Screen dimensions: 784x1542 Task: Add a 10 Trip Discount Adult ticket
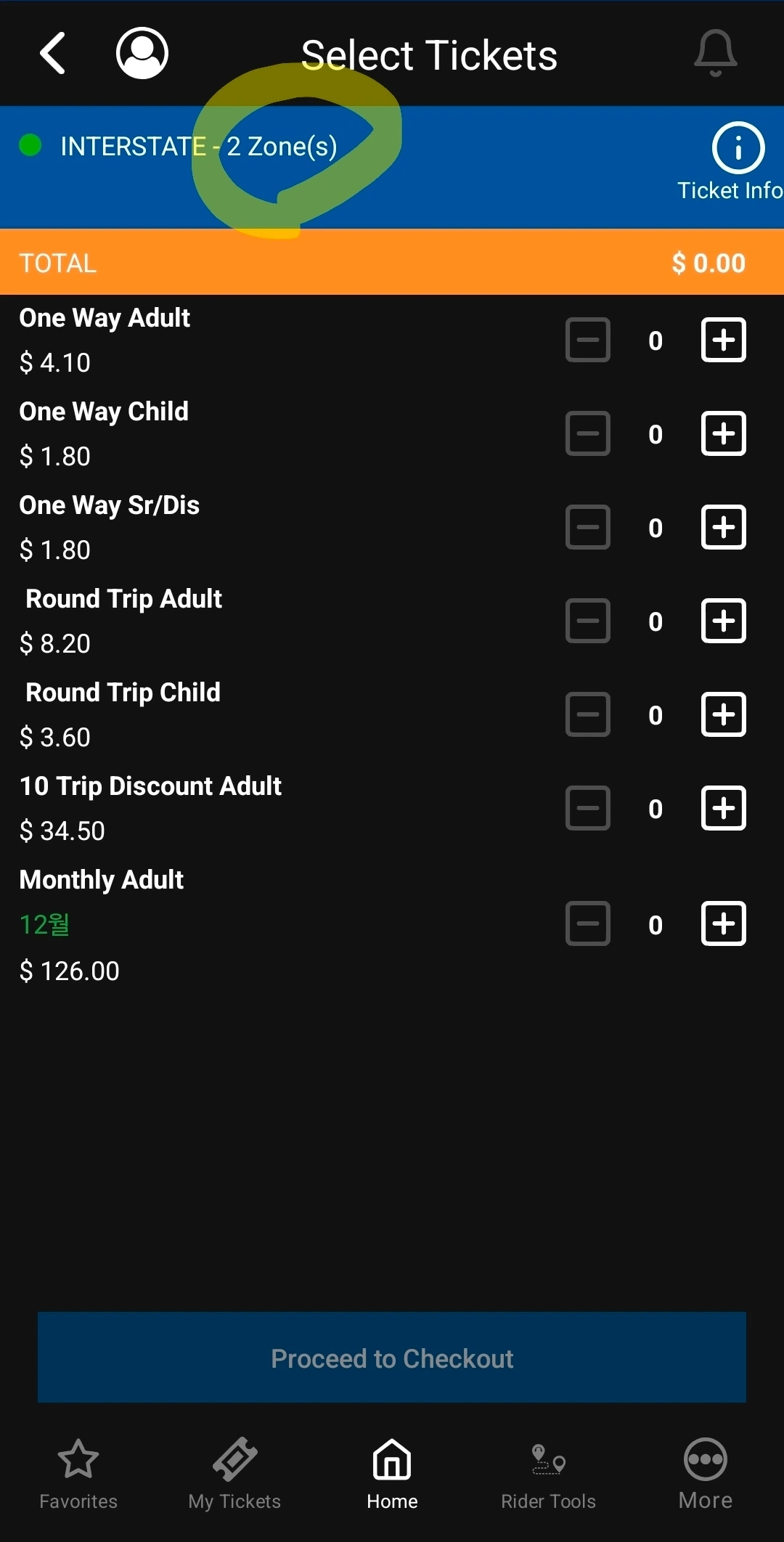724,808
